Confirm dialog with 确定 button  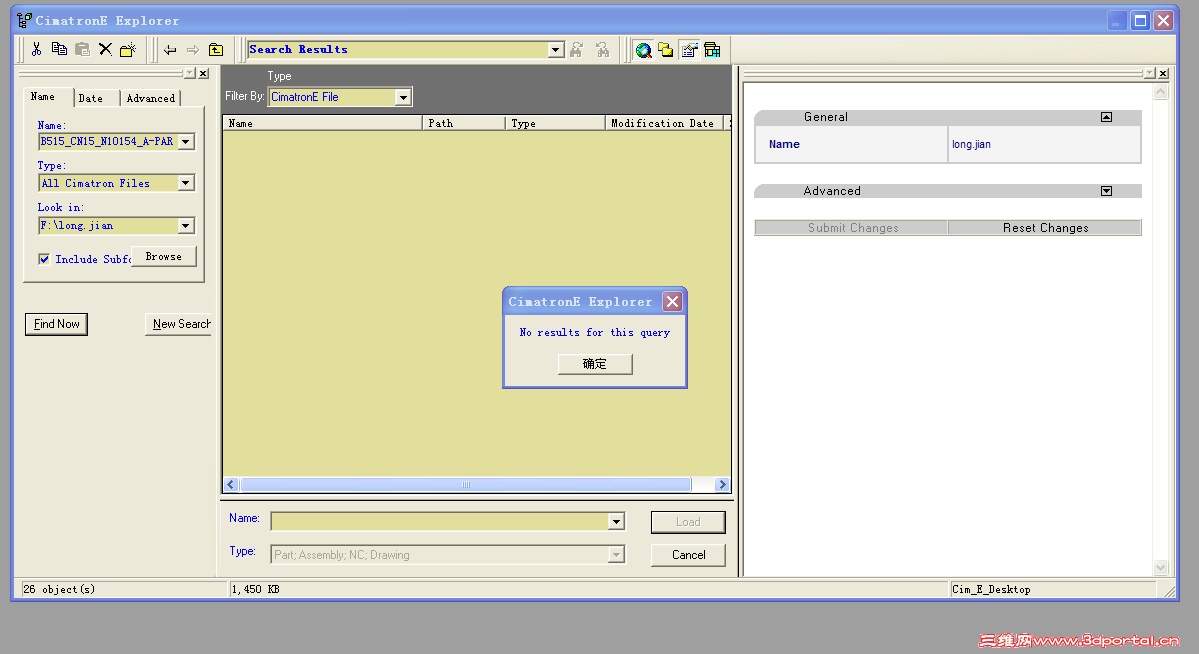click(595, 364)
